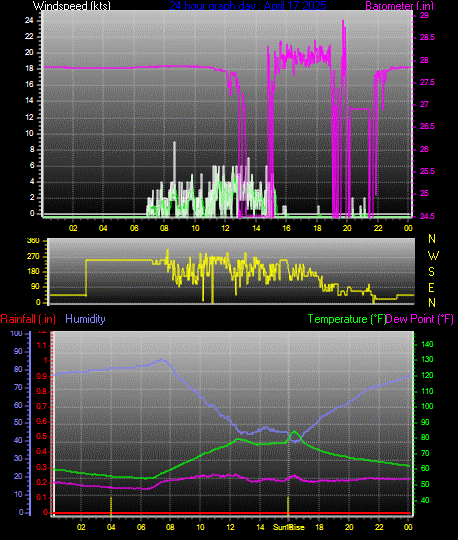Click hour "06" under the windspeed chart
458x540 pixels.
[x=134, y=228]
